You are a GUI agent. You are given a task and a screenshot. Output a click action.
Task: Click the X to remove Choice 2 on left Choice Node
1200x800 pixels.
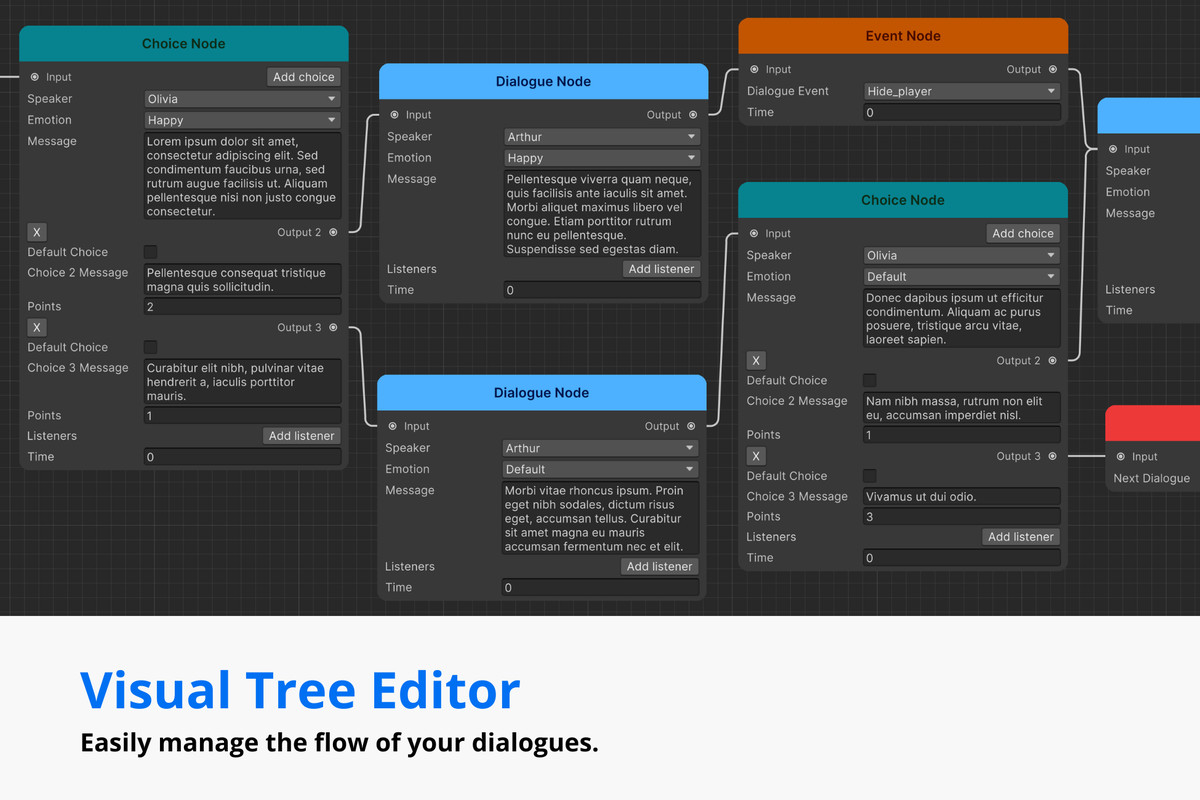tap(37, 232)
